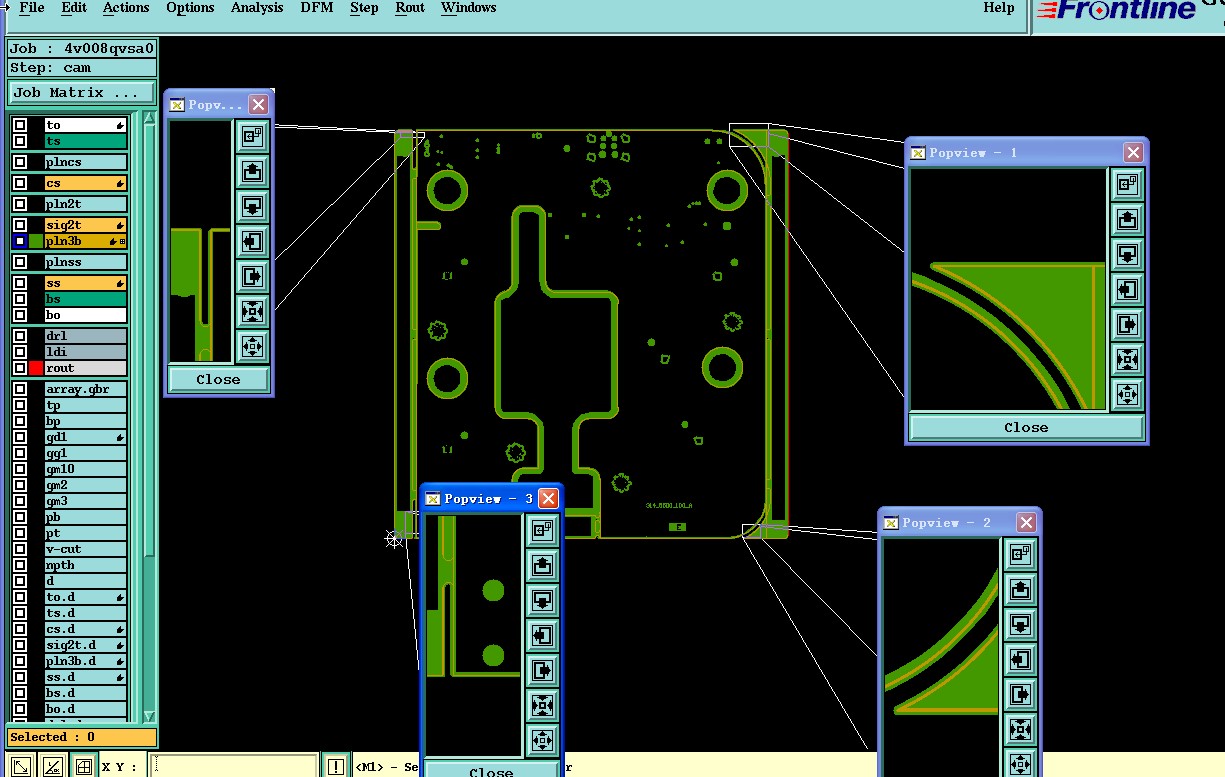1225x777 pixels.
Task: Zoom out using Popview - 1 outward arrows icon
Action: (1127, 394)
